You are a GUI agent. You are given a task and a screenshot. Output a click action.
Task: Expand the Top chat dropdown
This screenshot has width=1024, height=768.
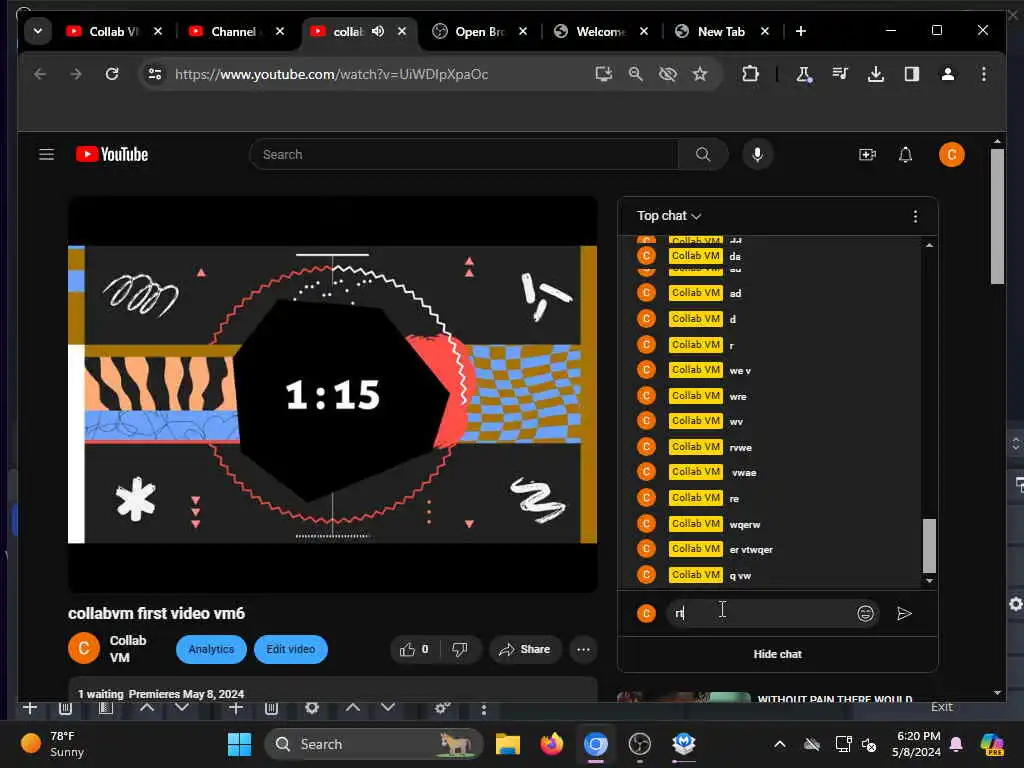pos(669,216)
